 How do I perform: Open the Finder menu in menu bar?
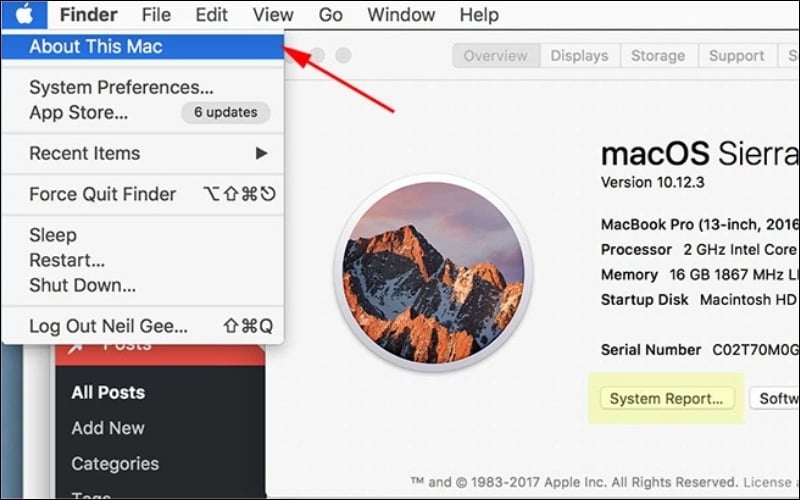click(x=88, y=14)
